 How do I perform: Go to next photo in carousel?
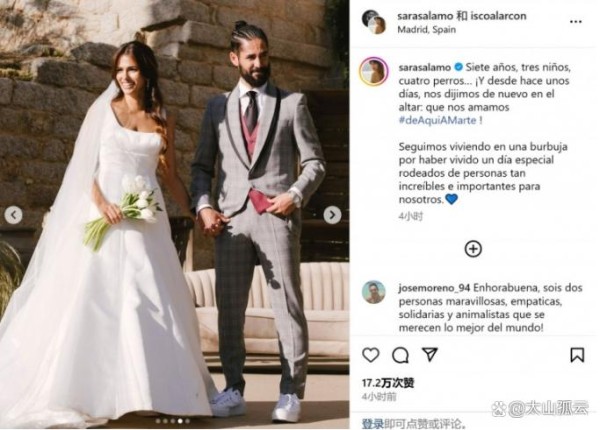pos(332,215)
